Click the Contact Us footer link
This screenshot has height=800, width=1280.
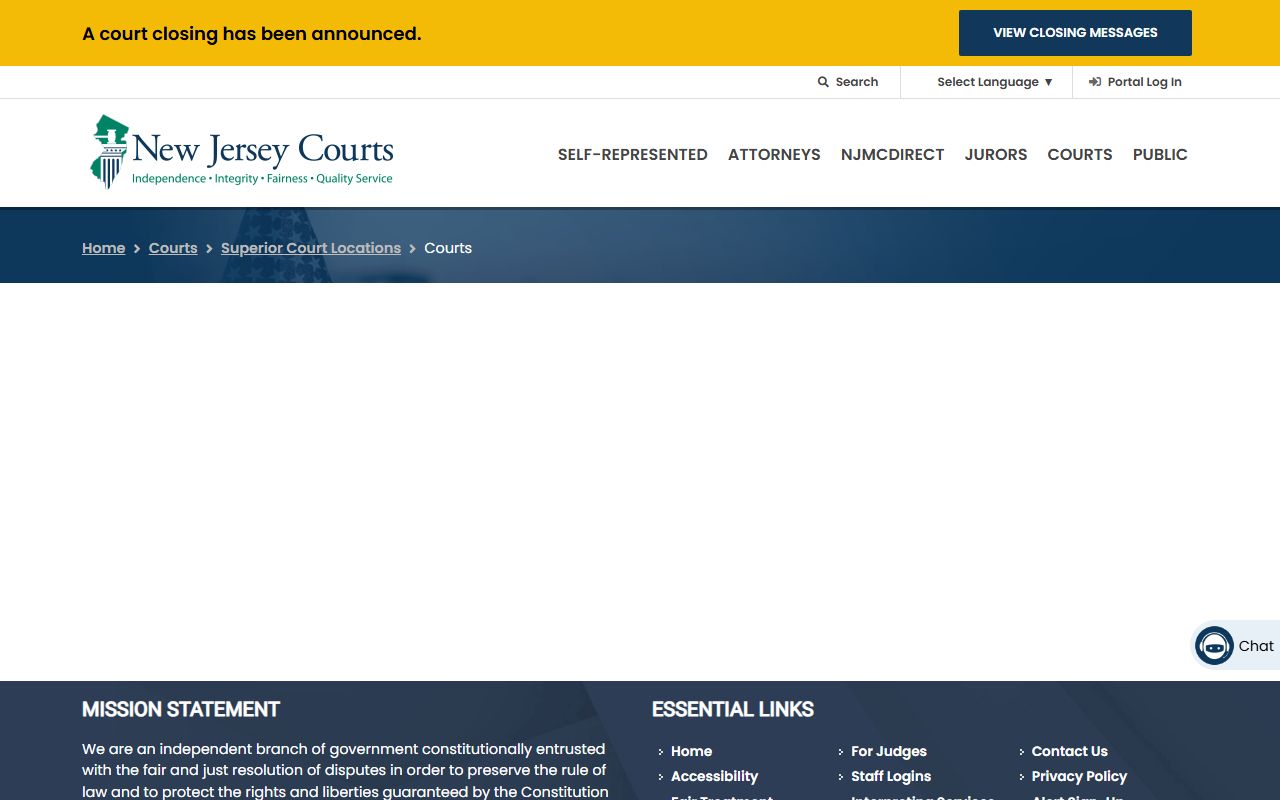[x=1070, y=751]
